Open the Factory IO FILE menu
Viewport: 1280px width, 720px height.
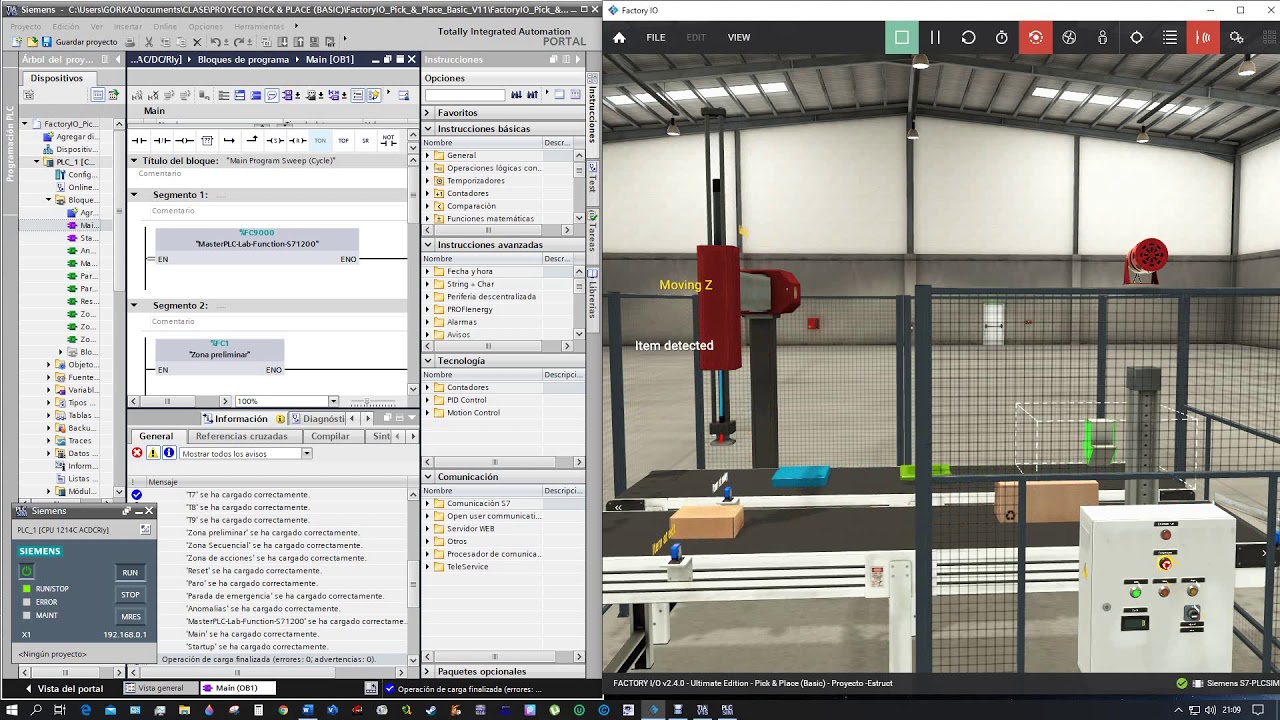point(656,37)
